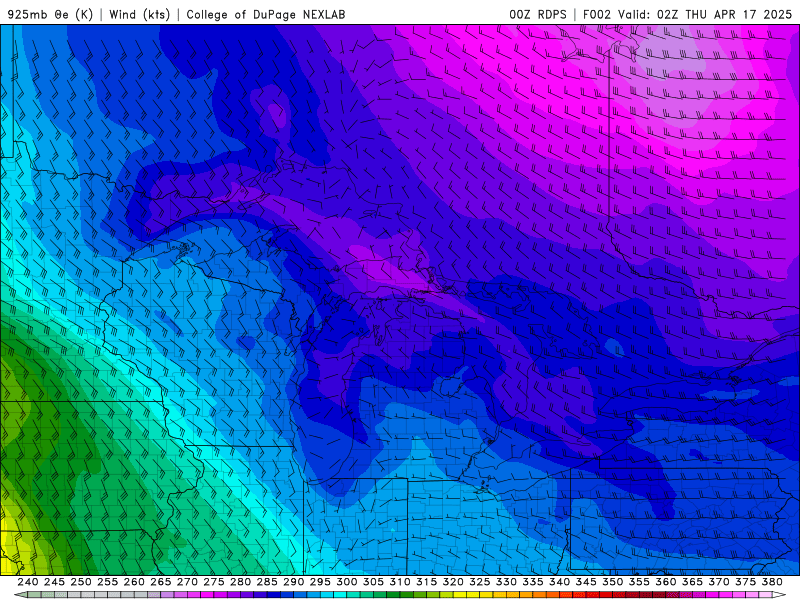Click the 335 value on the color scale

(x=533, y=582)
